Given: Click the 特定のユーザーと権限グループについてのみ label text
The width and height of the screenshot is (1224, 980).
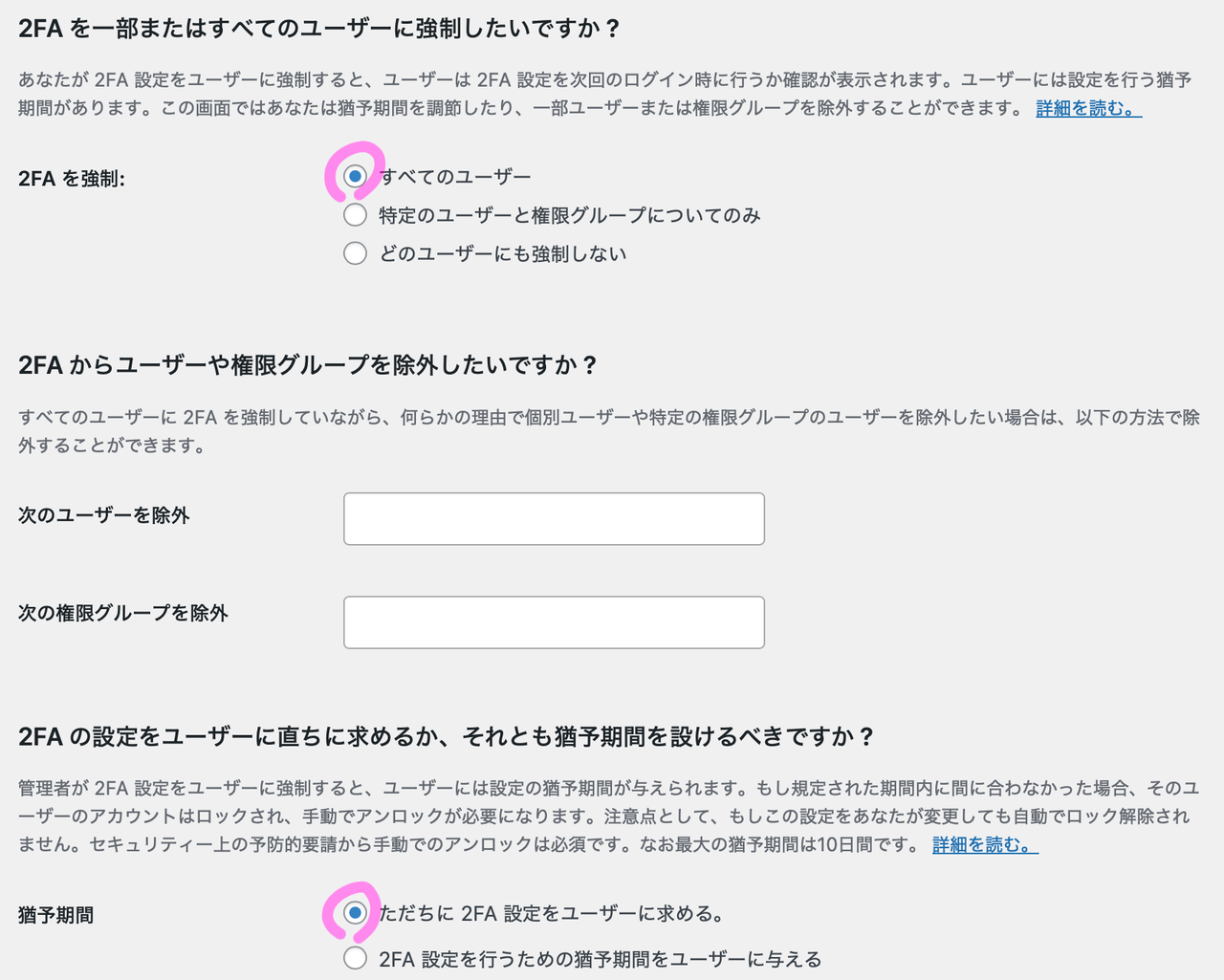Looking at the screenshot, I should pos(570,216).
